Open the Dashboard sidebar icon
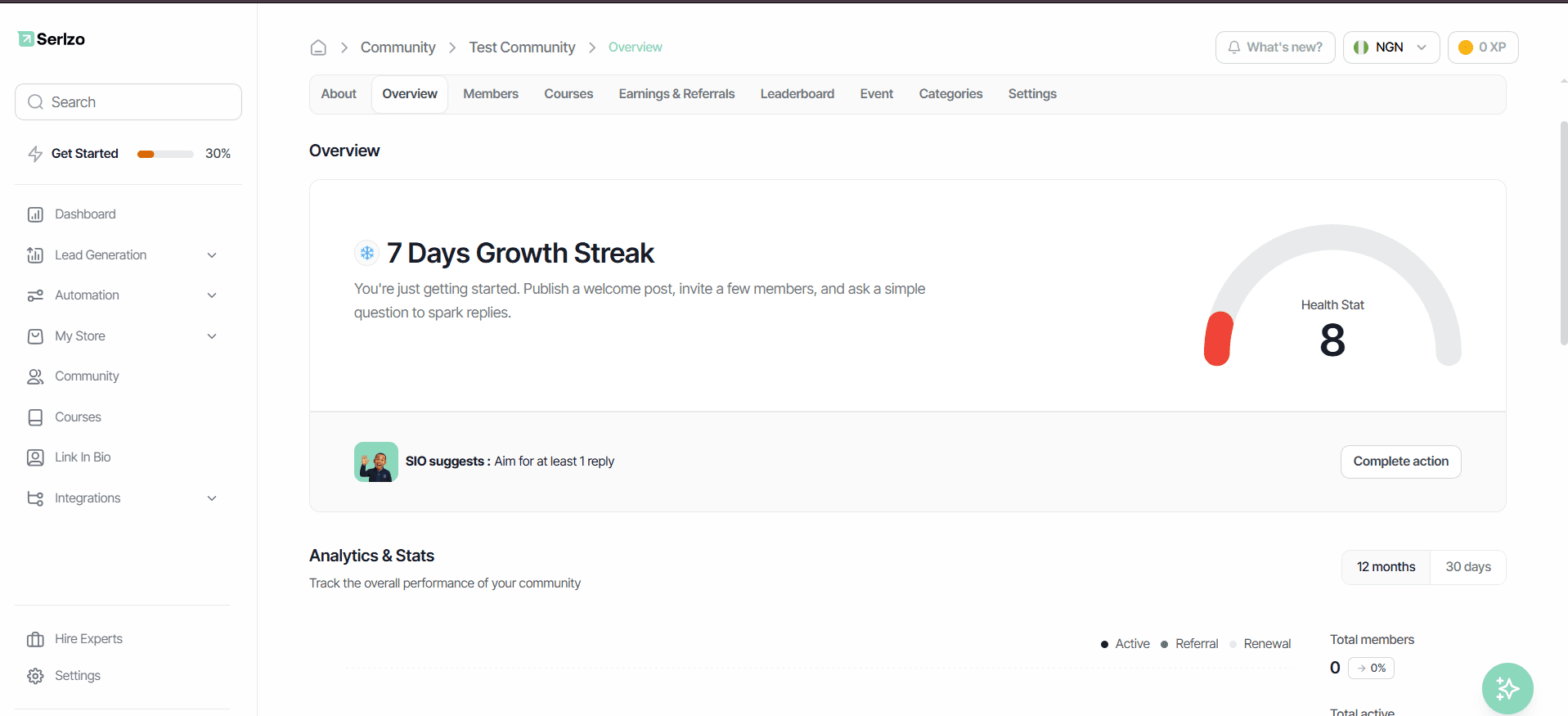Viewport: 1568px width, 716px height. 35,214
